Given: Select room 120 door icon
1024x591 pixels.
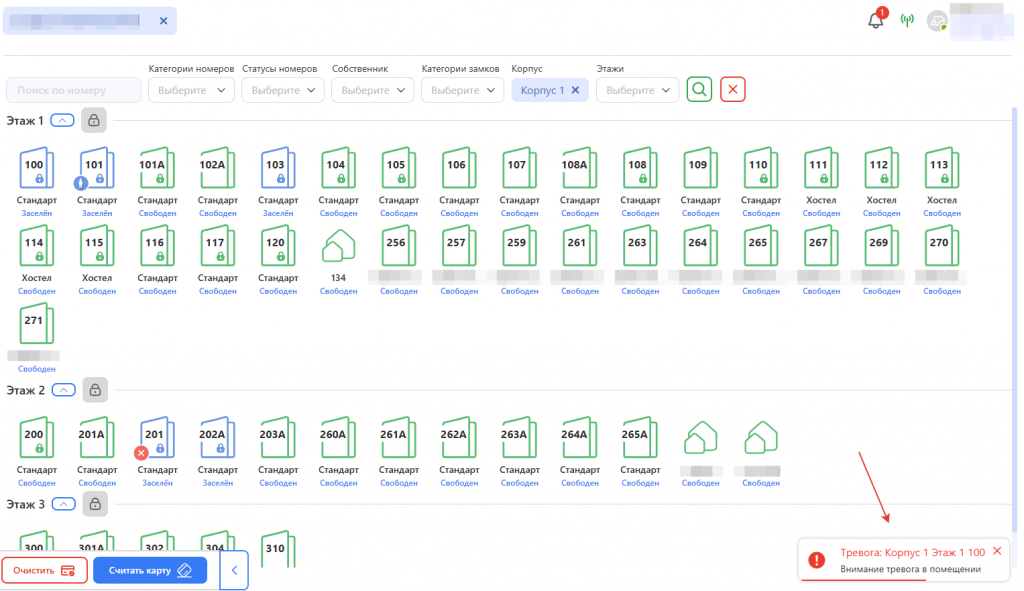Looking at the screenshot, I should (278, 246).
